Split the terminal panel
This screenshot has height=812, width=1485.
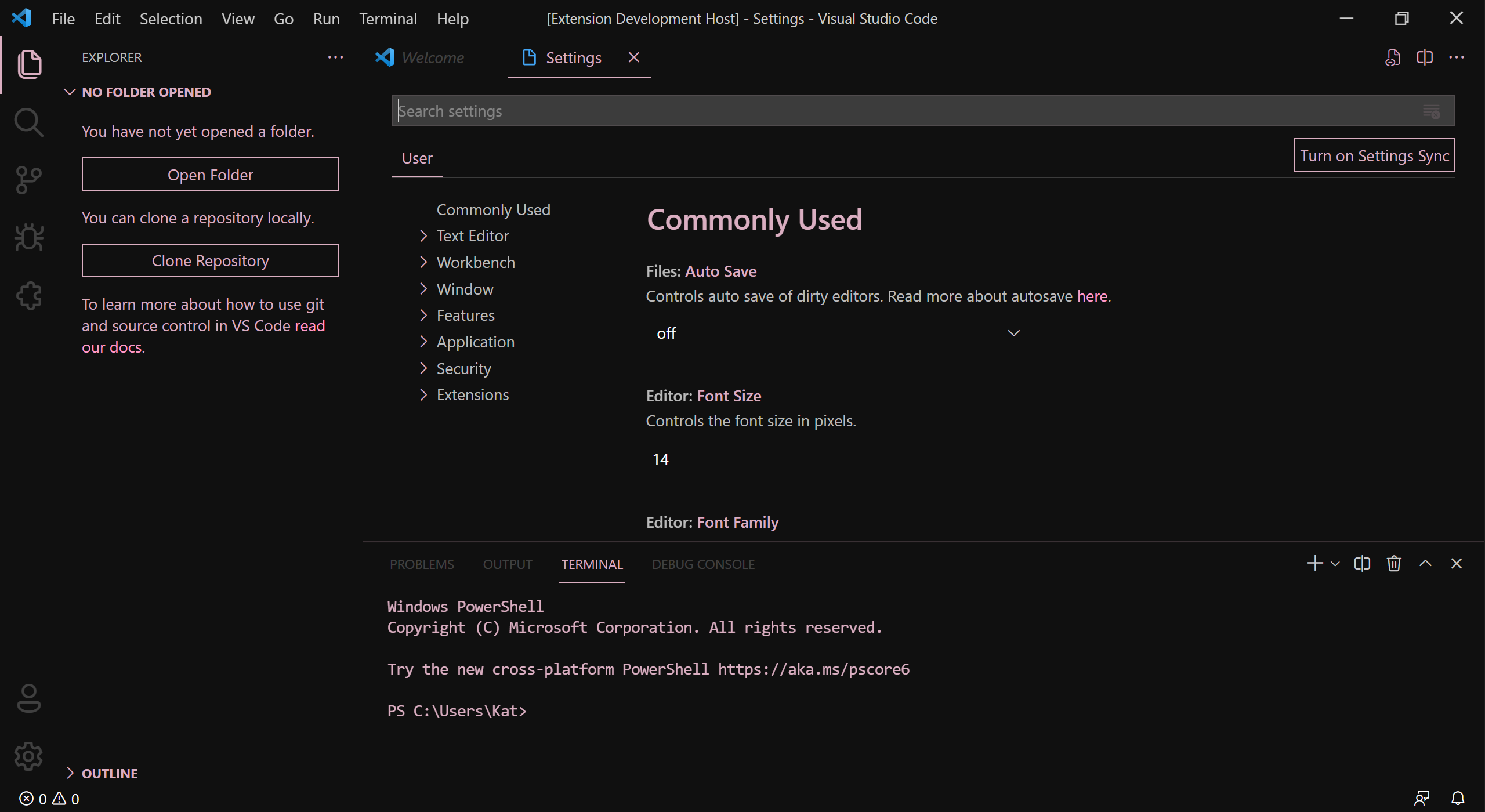coord(1362,564)
